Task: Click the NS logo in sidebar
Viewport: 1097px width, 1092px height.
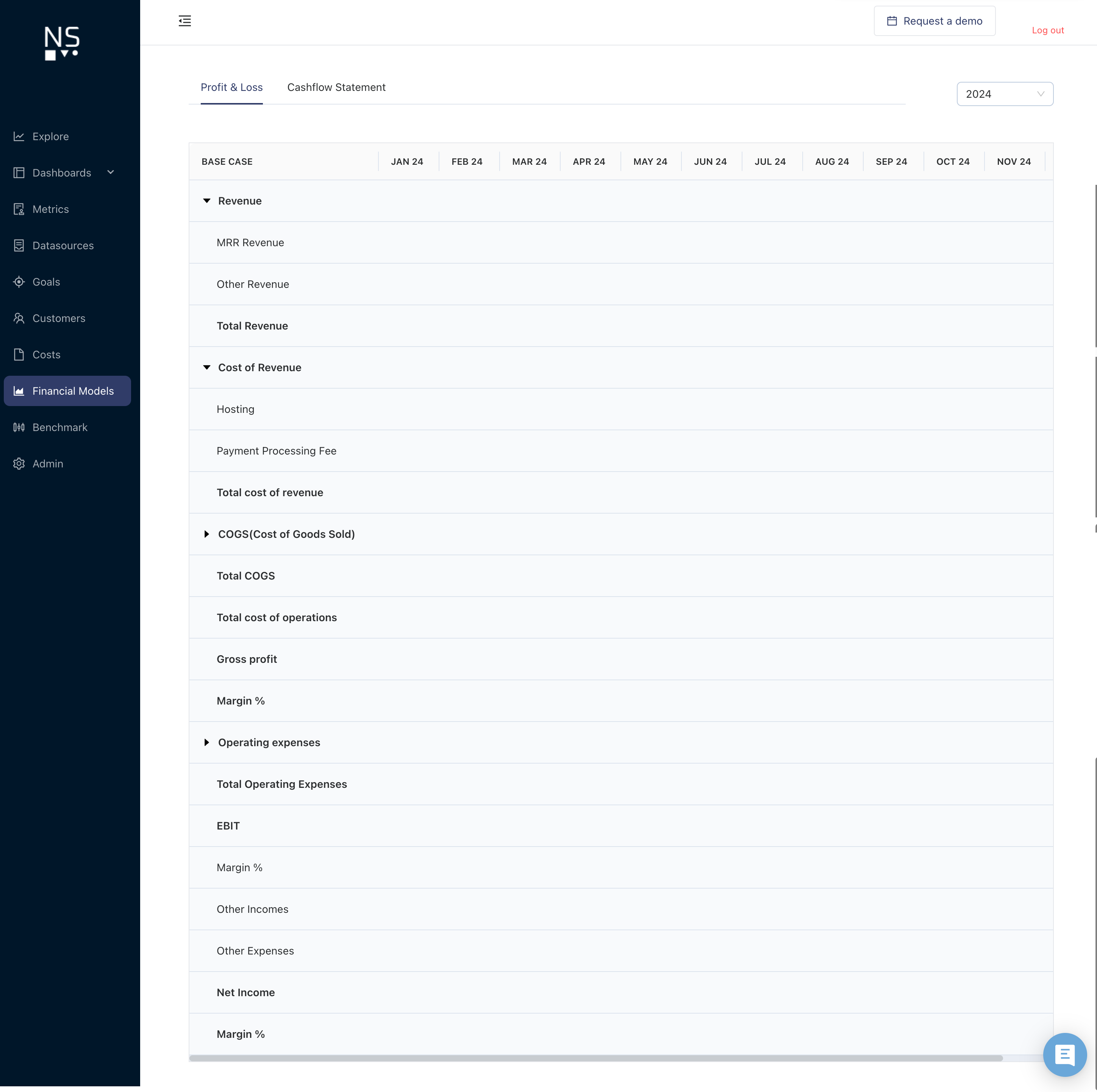Action: (x=62, y=42)
